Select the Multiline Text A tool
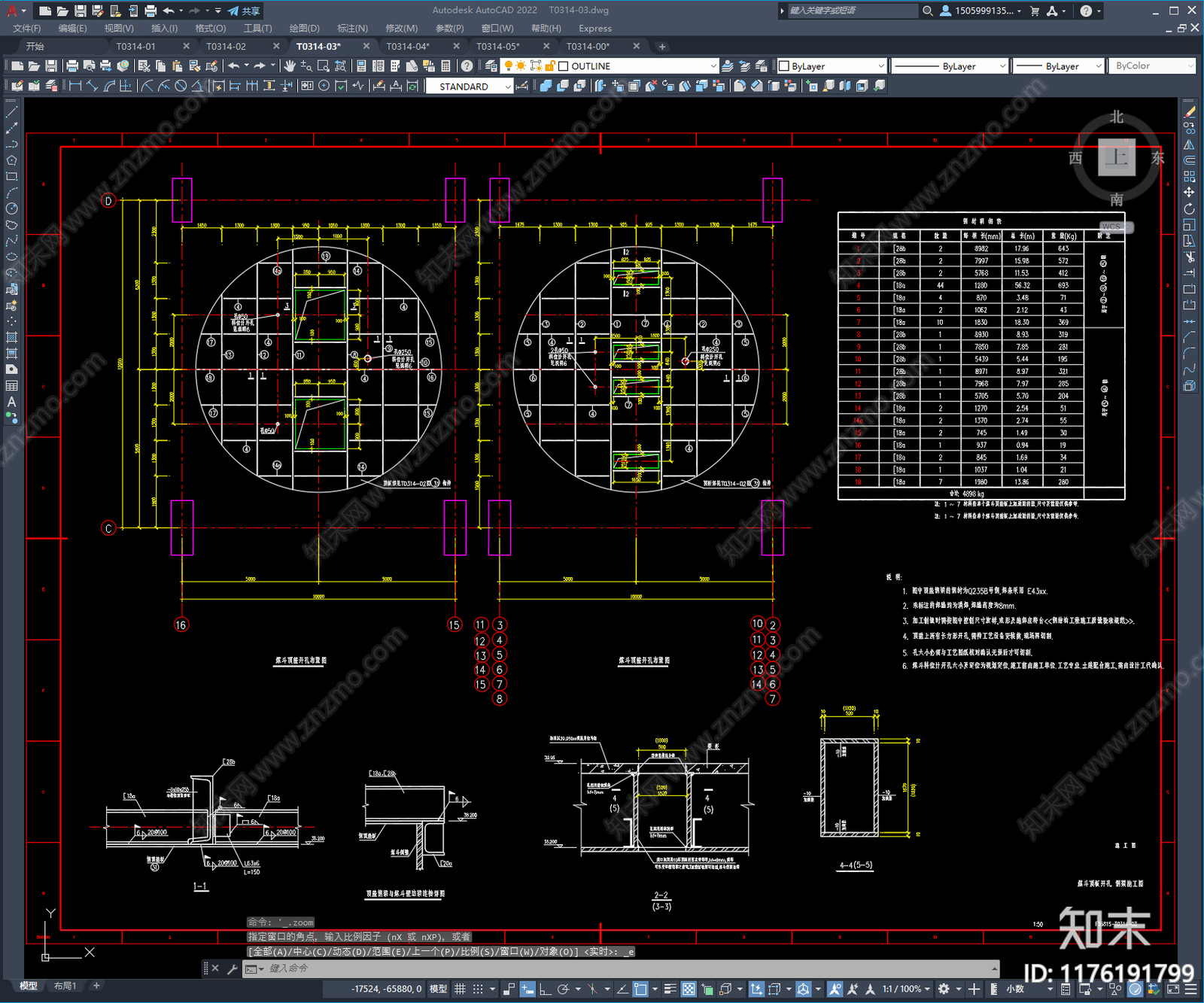The height and width of the screenshot is (1003, 1204). click(x=11, y=402)
